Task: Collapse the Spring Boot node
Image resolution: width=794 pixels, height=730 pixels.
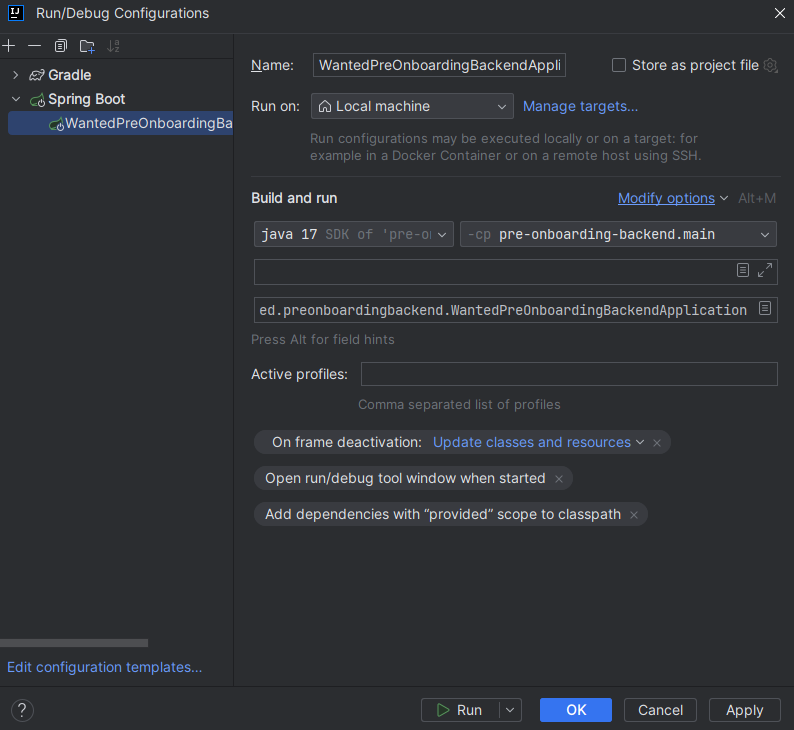Action: tap(16, 99)
